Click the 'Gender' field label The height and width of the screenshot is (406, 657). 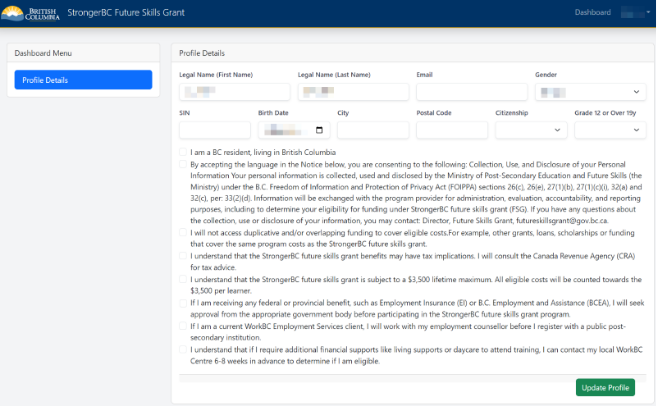point(546,75)
